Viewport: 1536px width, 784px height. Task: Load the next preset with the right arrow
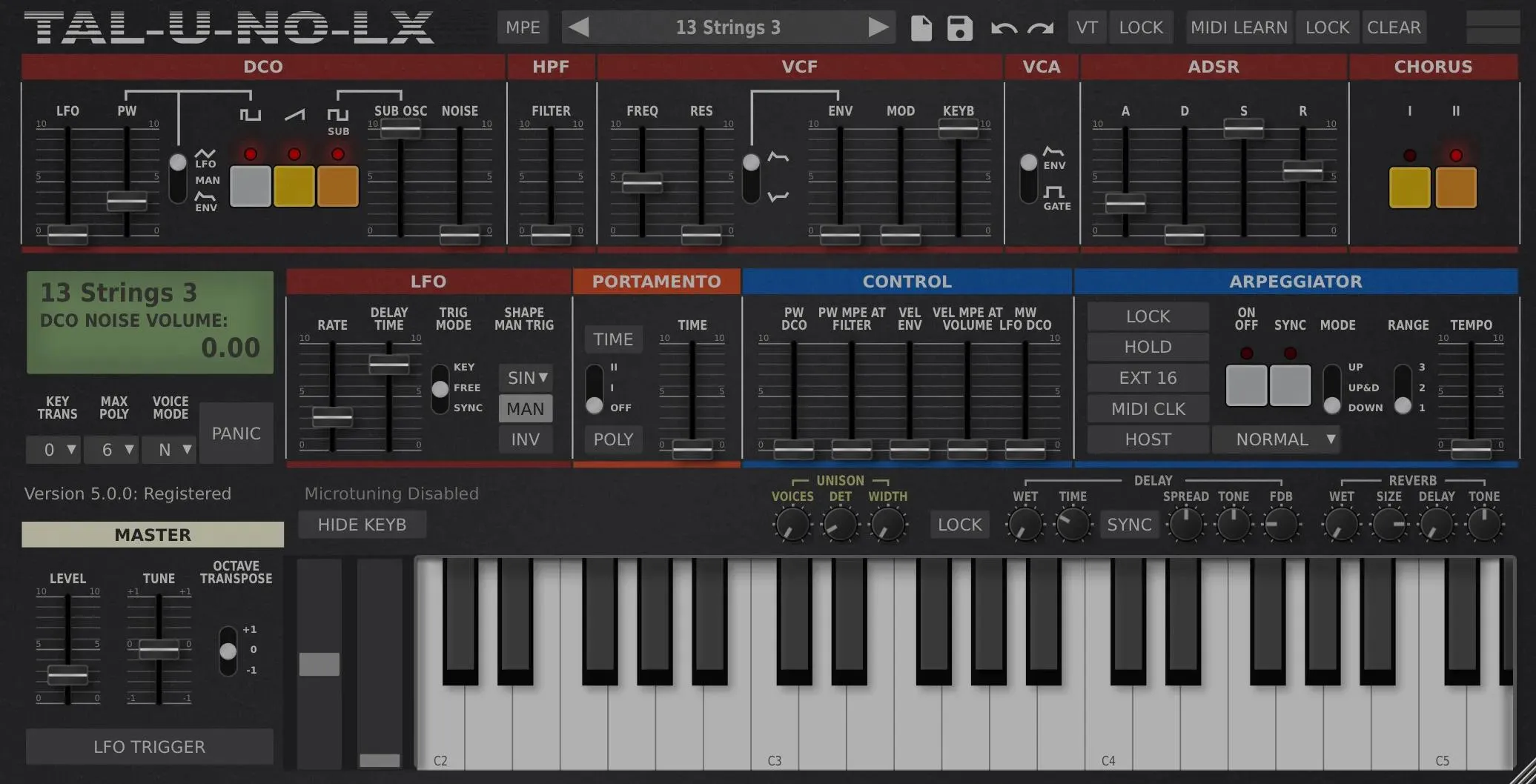878,27
